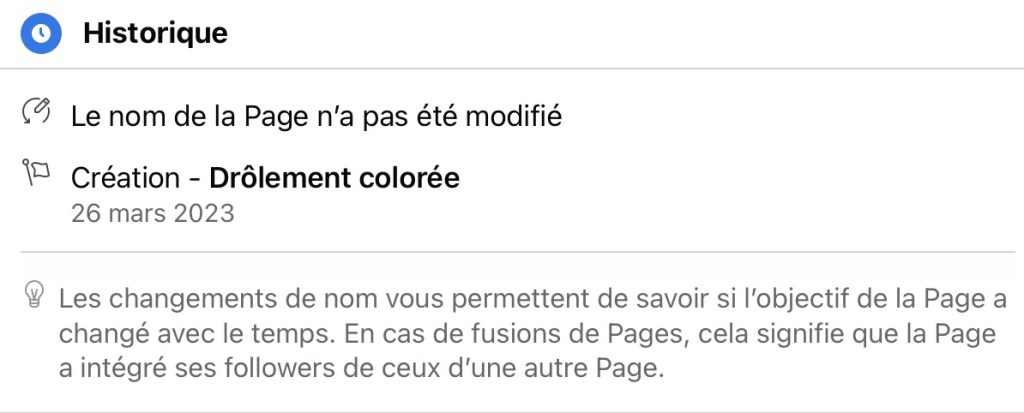Click the lightbulb tip icon

click(x=35, y=295)
